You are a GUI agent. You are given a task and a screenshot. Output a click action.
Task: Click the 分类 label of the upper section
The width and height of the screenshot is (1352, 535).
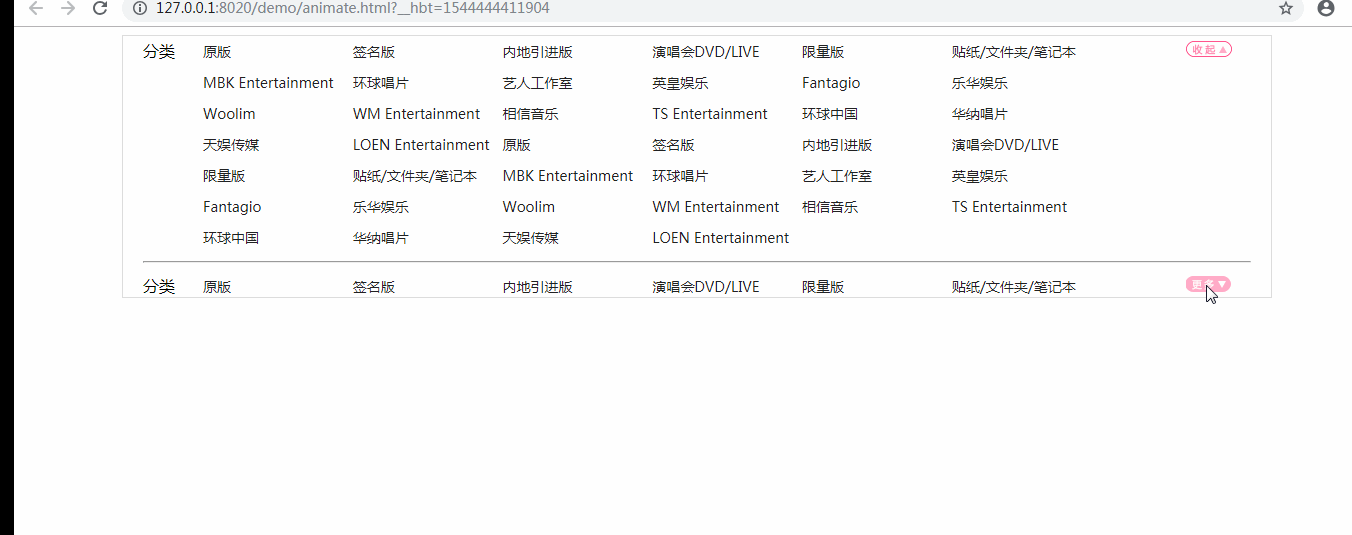[159, 52]
